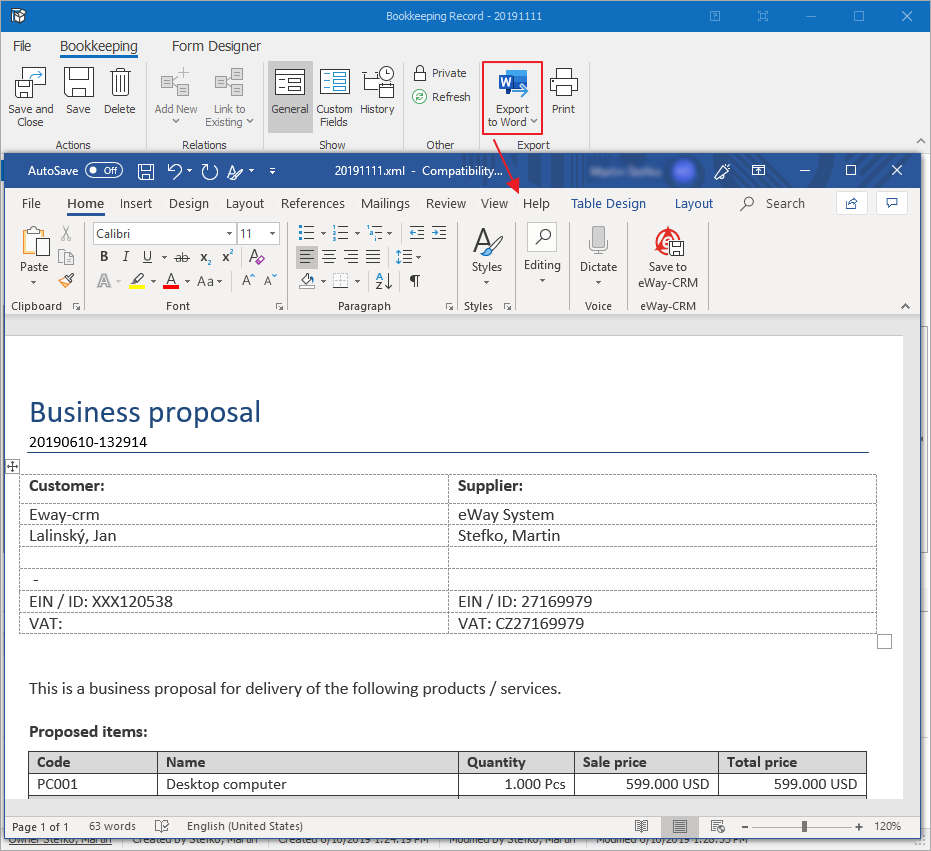Switch to Word Insert tab
This screenshot has width=931, height=851.
click(x=135, y=204)
